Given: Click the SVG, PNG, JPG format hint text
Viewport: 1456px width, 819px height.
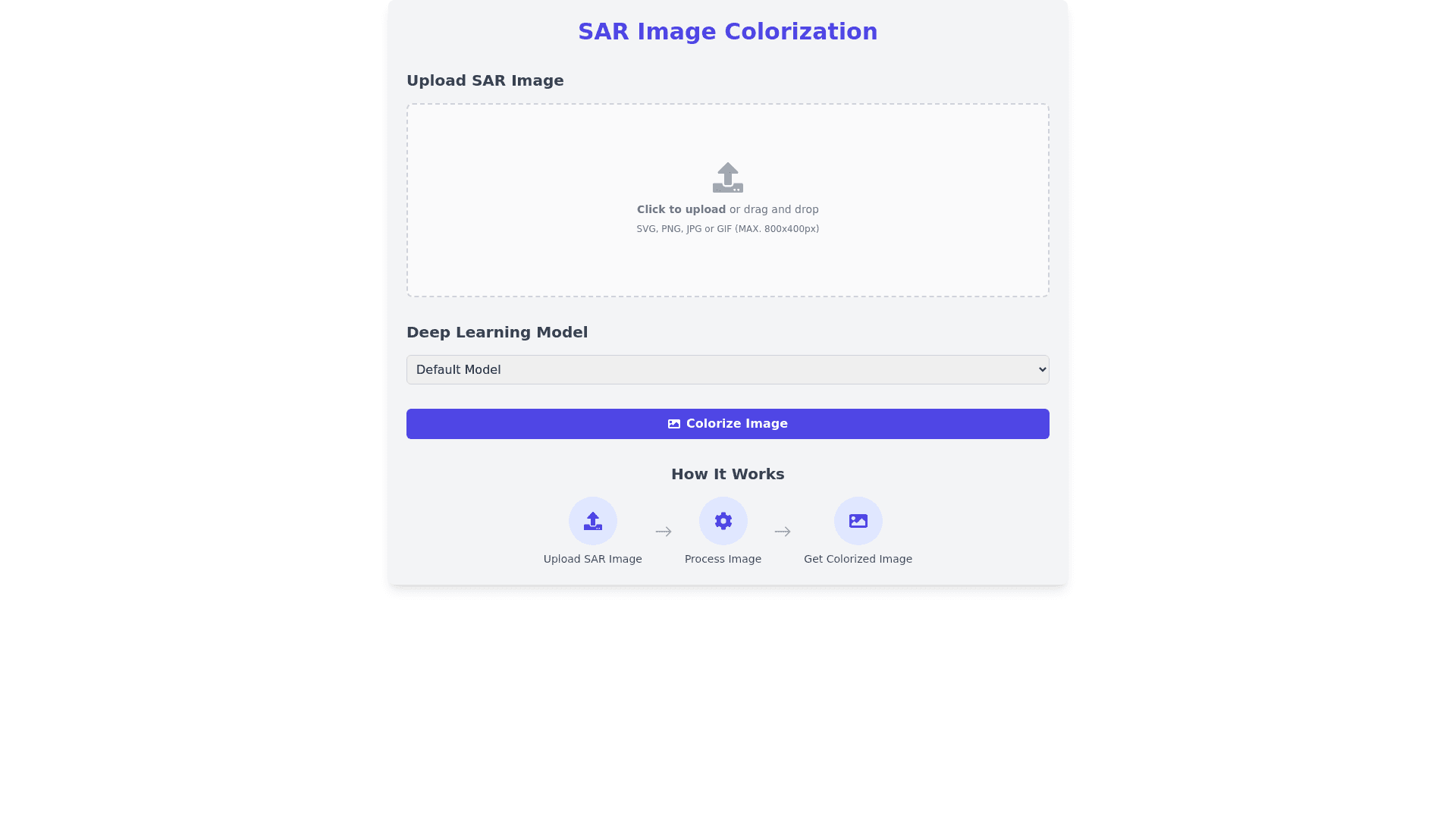Looking at the screenshot, I should click(x=727, y=229).
